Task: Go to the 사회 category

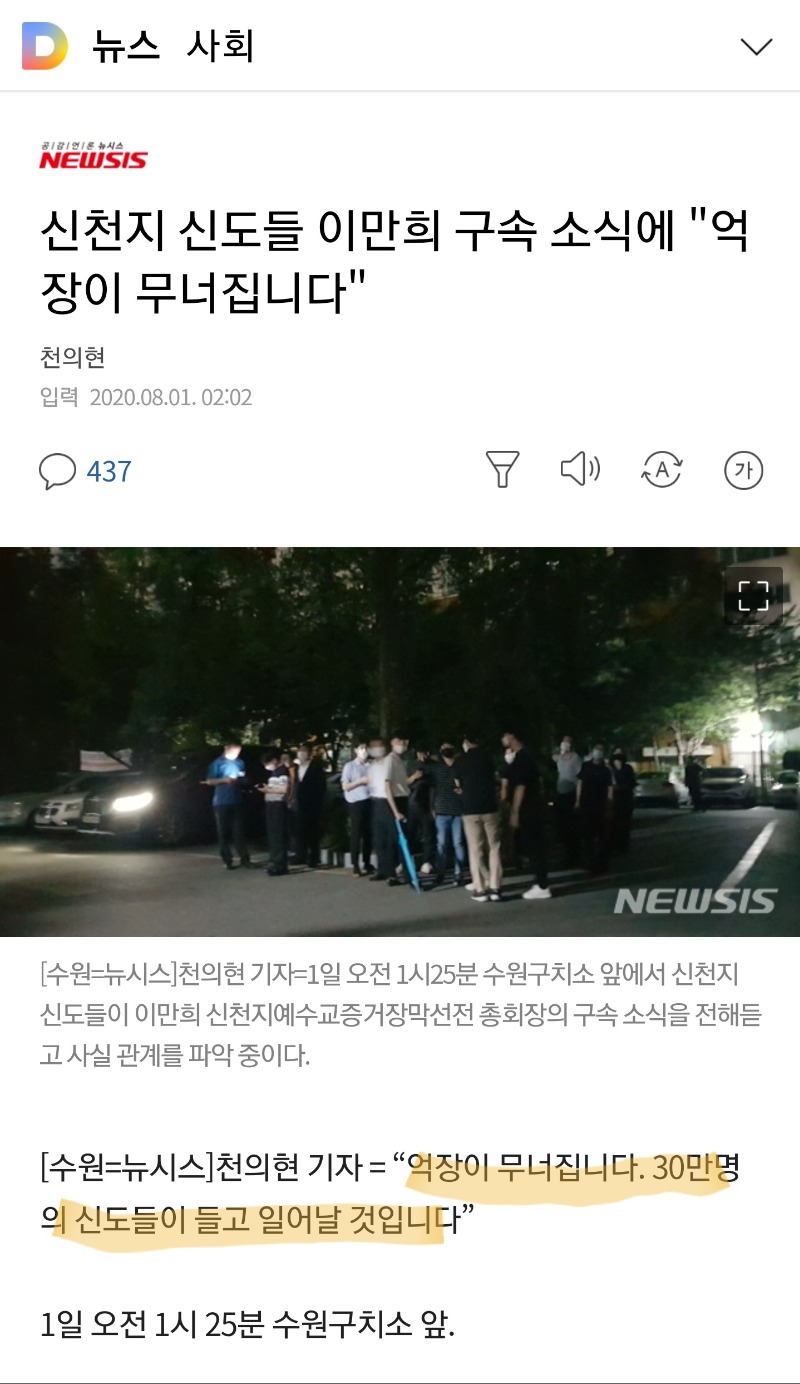Action: (x=221, y=46)
